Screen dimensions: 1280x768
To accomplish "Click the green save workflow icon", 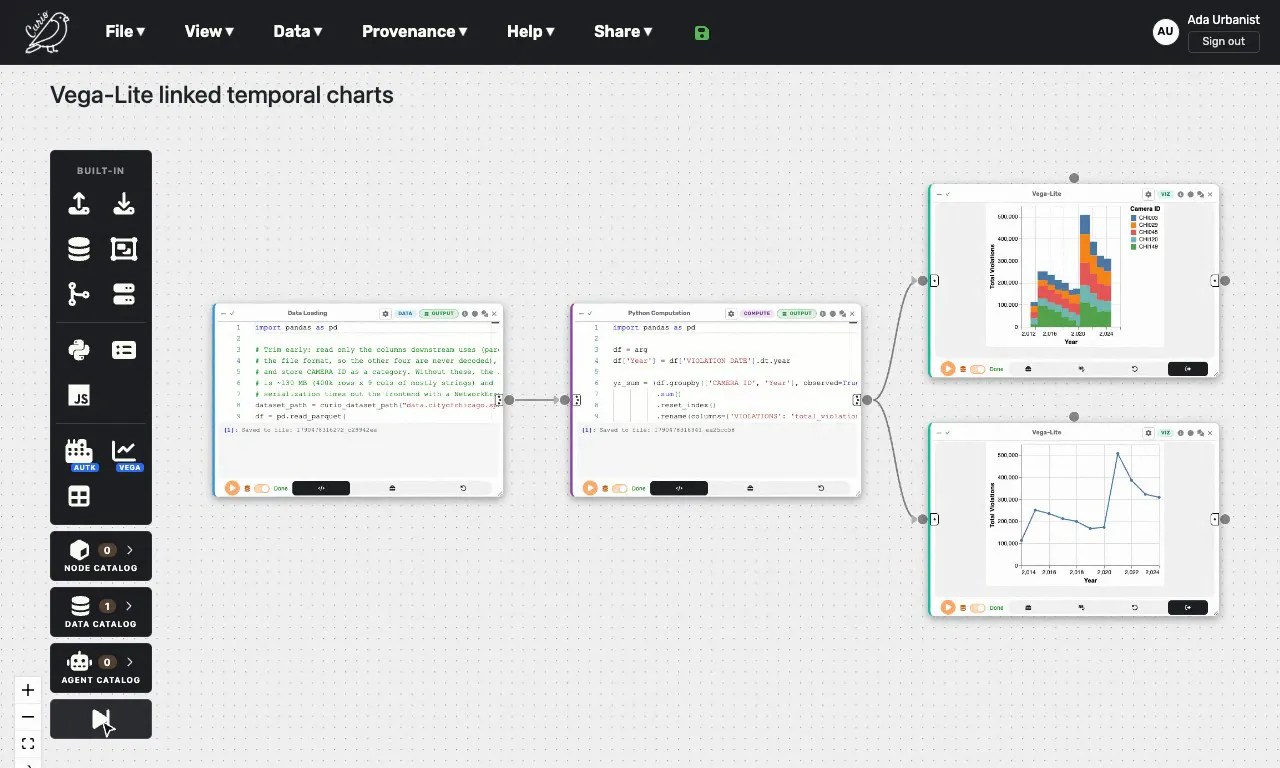I will click(701, 32).
